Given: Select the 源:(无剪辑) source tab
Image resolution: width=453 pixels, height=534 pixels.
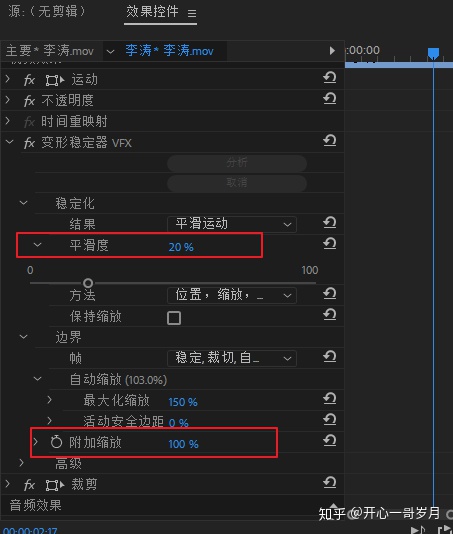Looking at the screenshot, I should (47, 11).
